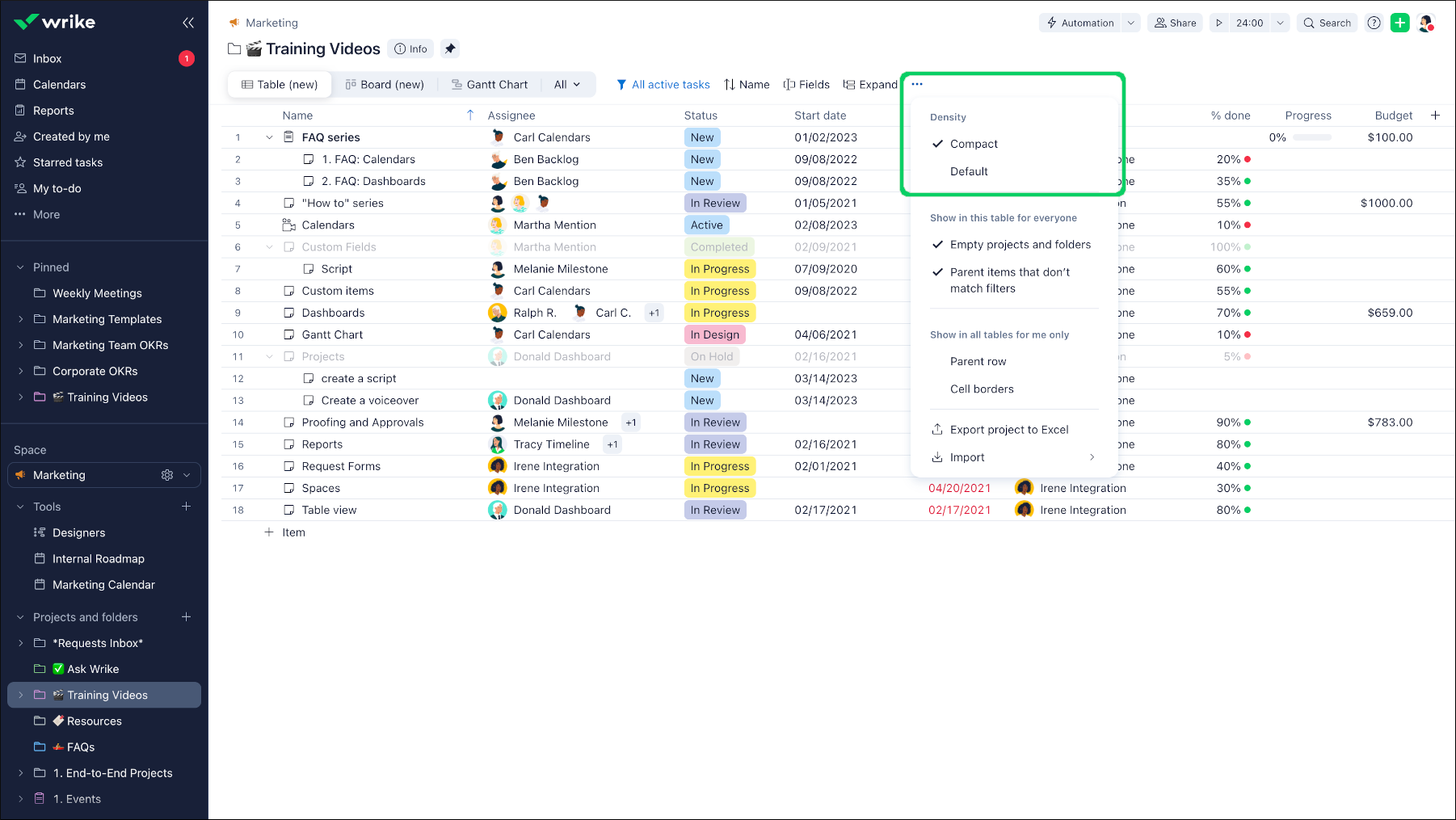Open Marketing space settings gear
Viewport: 1456px width, 820px height.
click(x=167, y=475)
